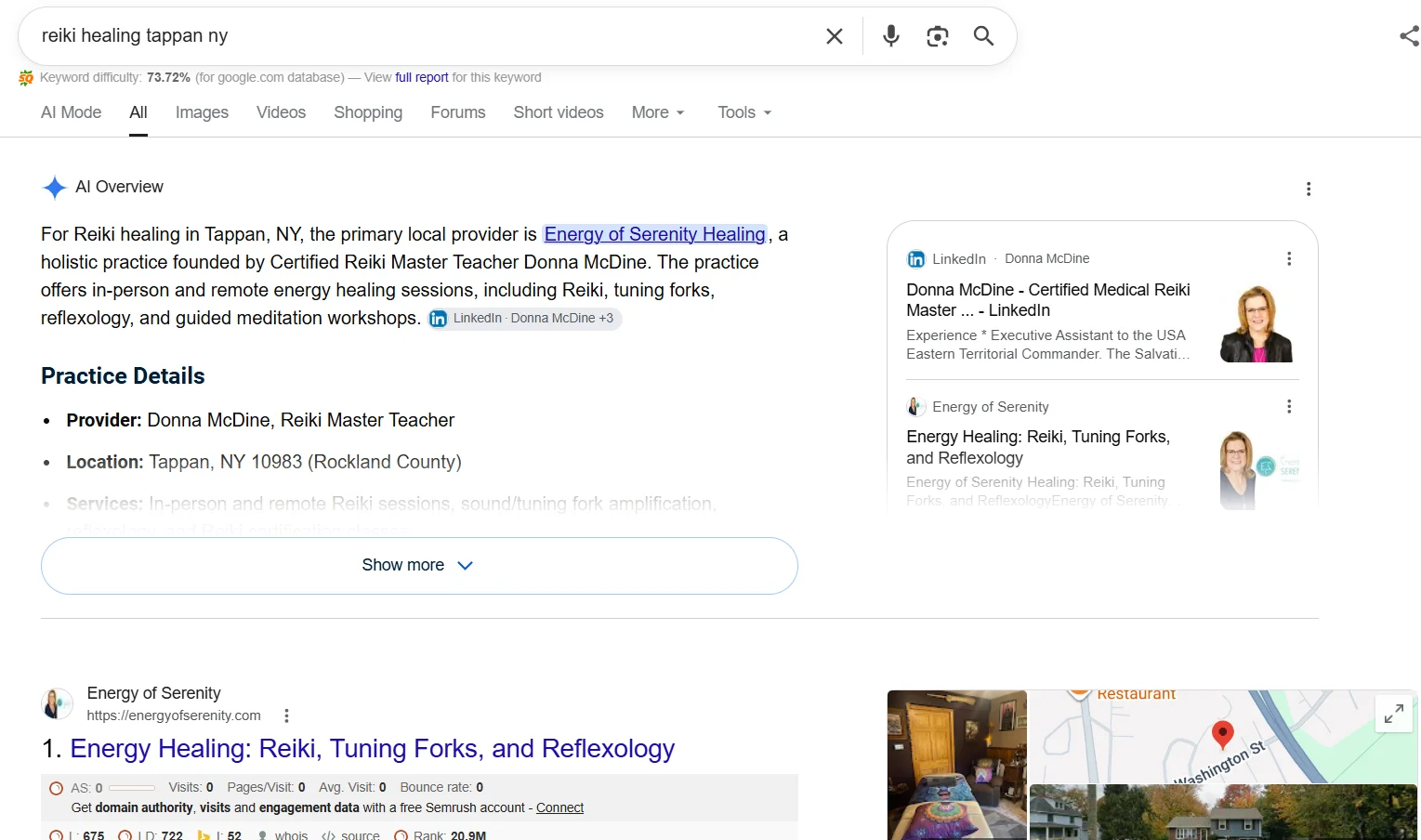
Task: Start voice search with the microphone icon
Action: [x=891, y=36]
